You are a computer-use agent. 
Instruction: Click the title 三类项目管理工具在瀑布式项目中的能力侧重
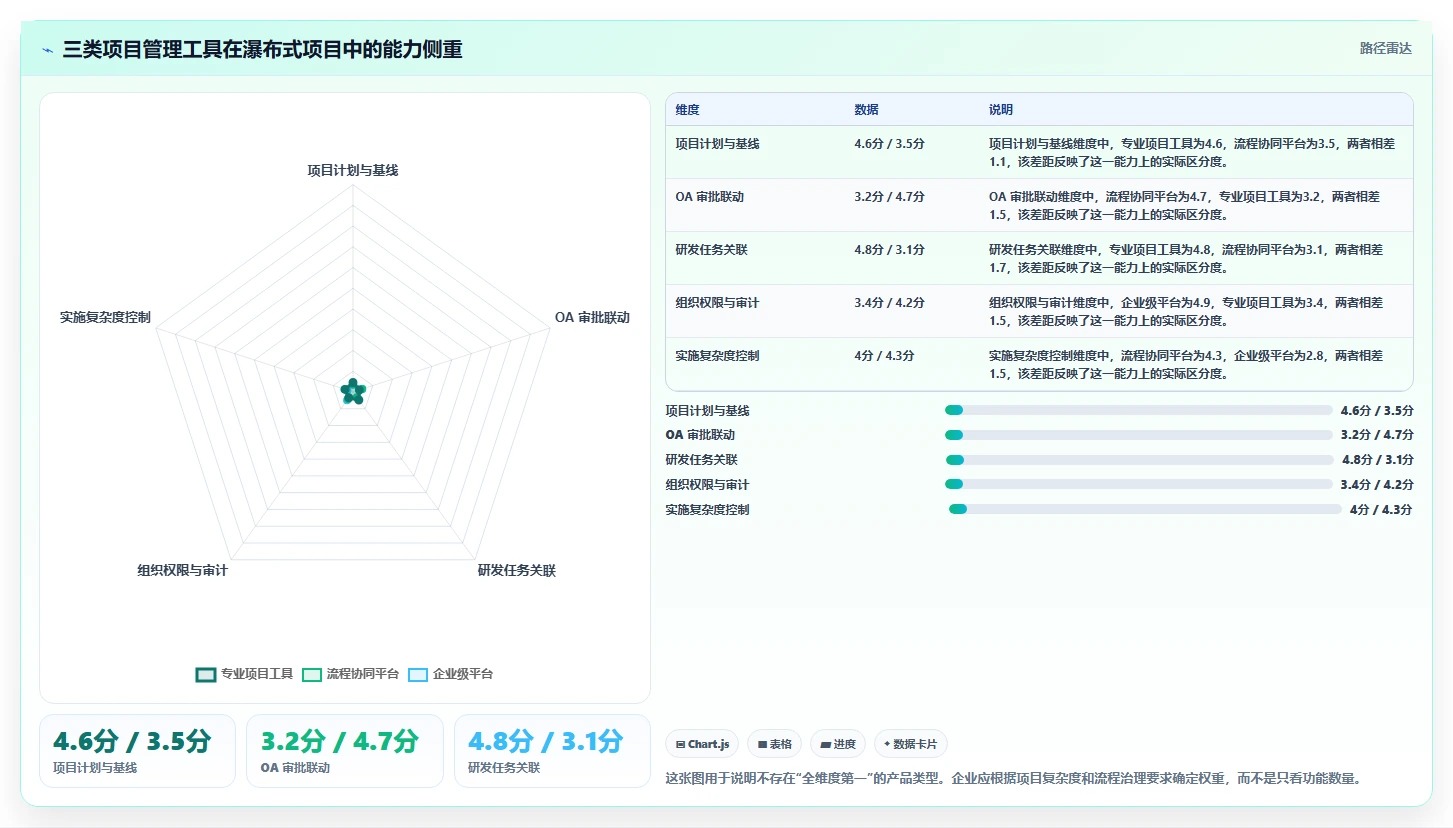pos(262,50)
